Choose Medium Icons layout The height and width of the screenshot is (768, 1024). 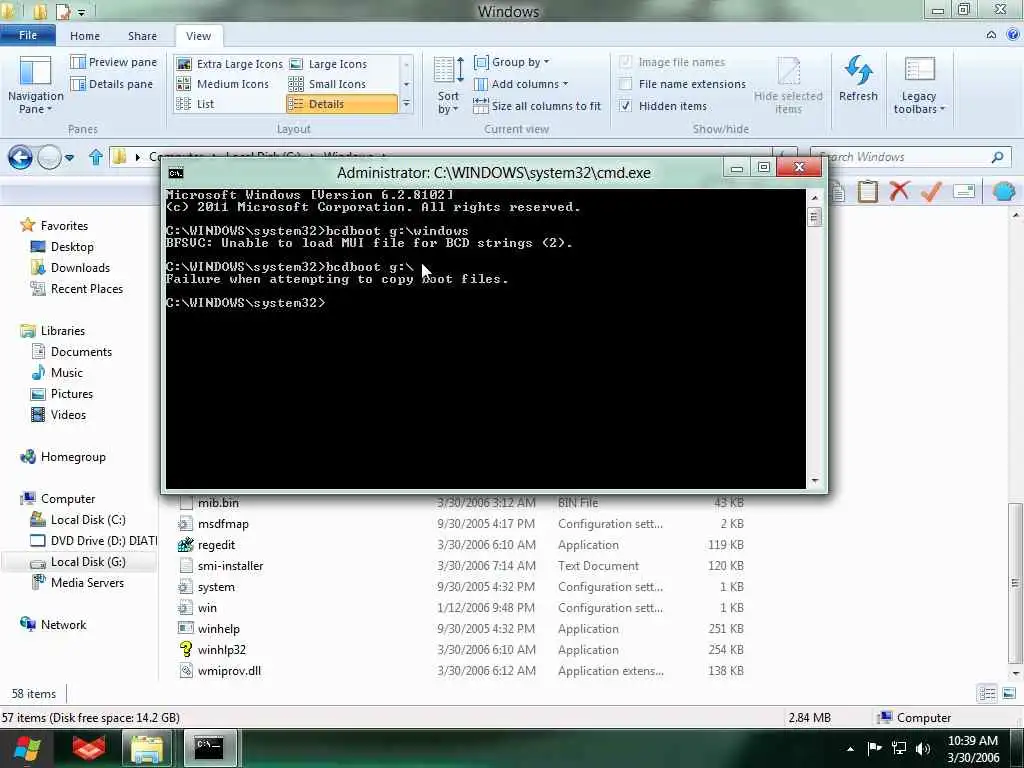pos(223,84)
